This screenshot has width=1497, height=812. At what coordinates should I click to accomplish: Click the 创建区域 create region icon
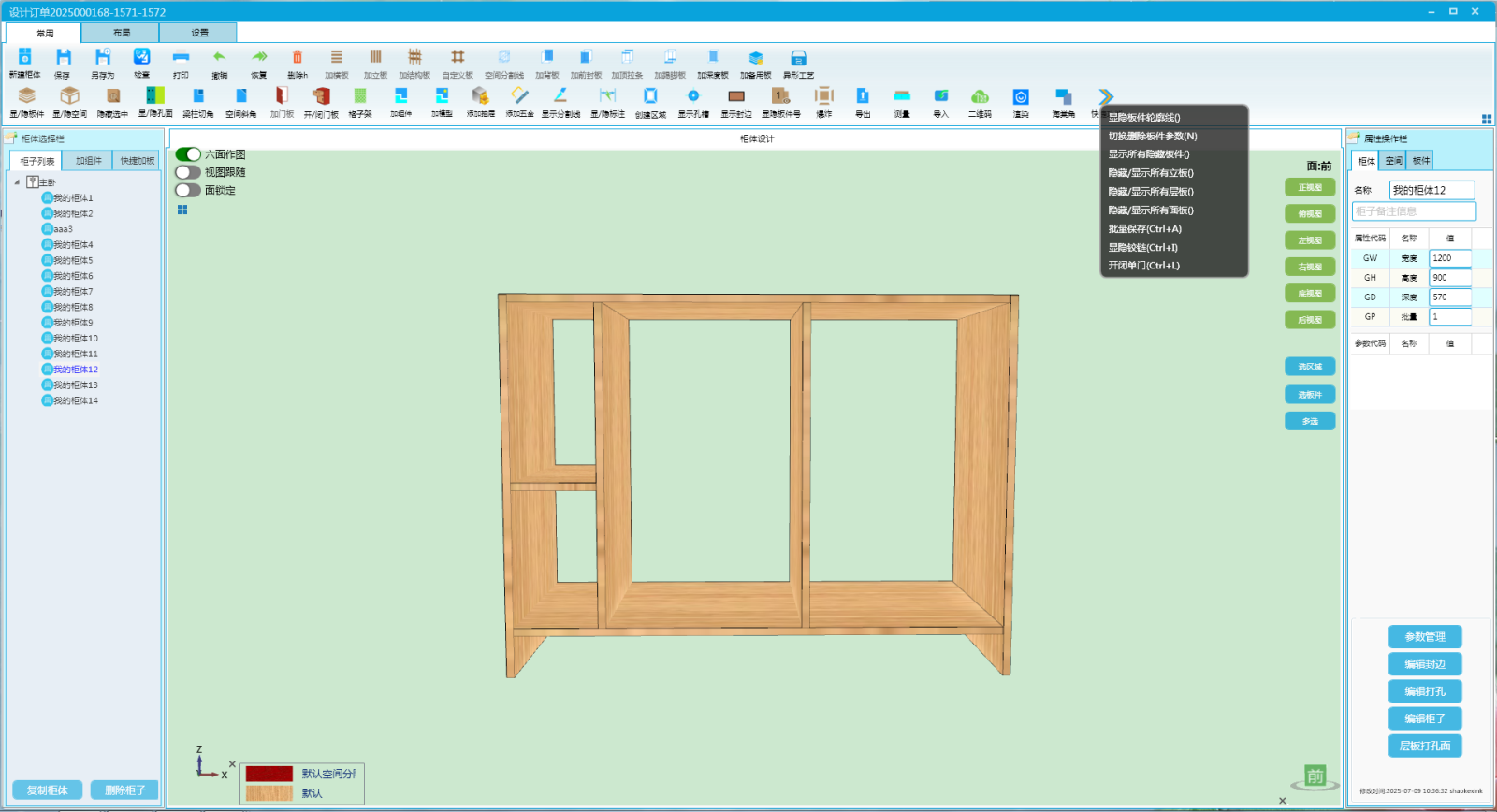point(650,96)
